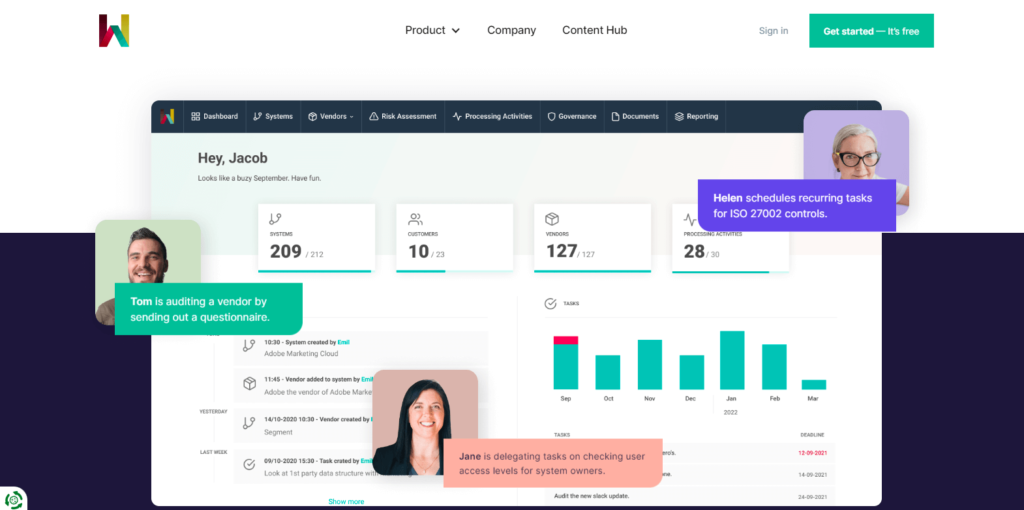Click the Vendors cube icon in navbar
Image resolution: width=1024 pixels, height=510 pixels.
coord(313,116)
